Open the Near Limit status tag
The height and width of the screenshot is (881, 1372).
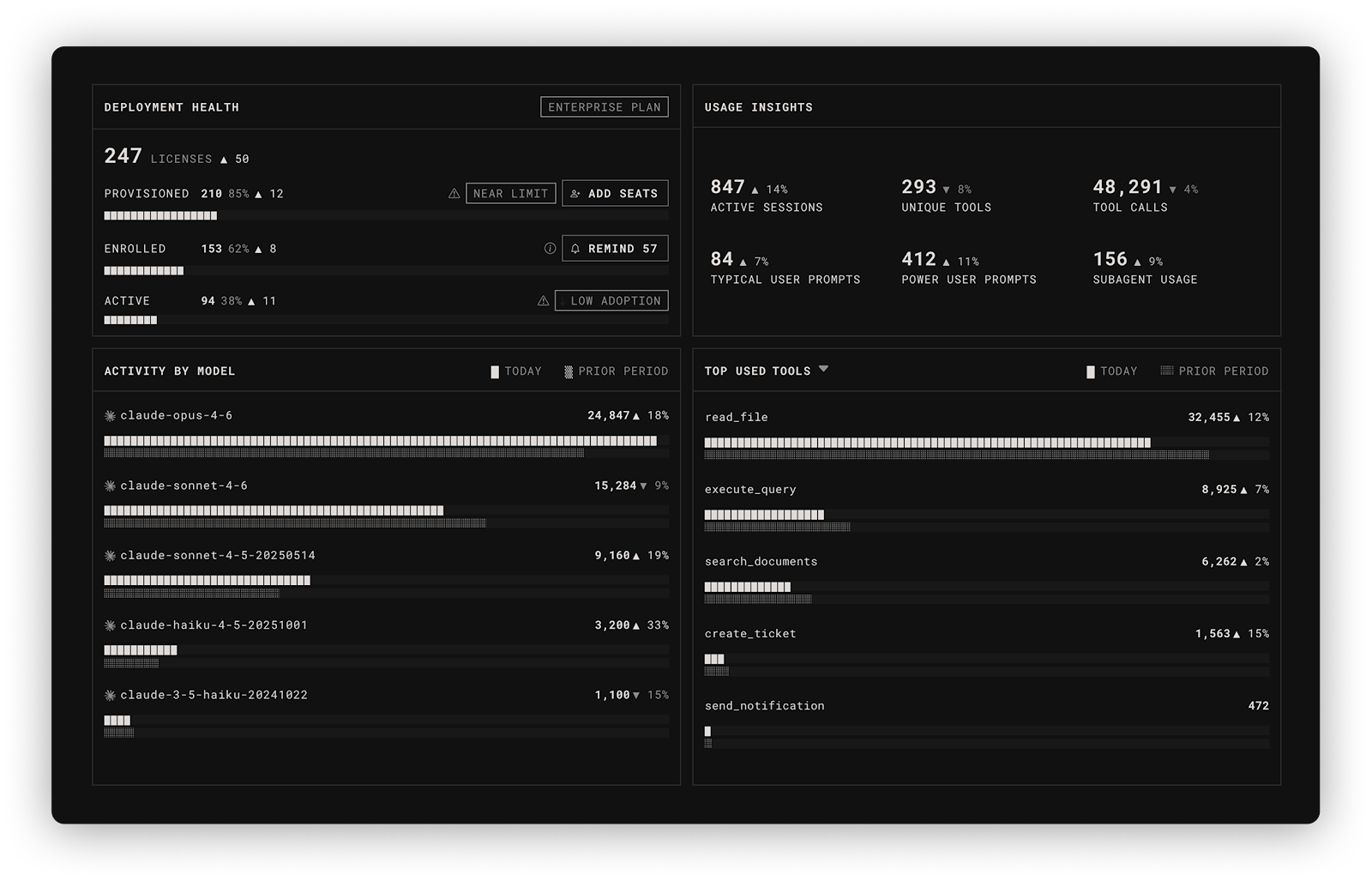pos(510,194)
